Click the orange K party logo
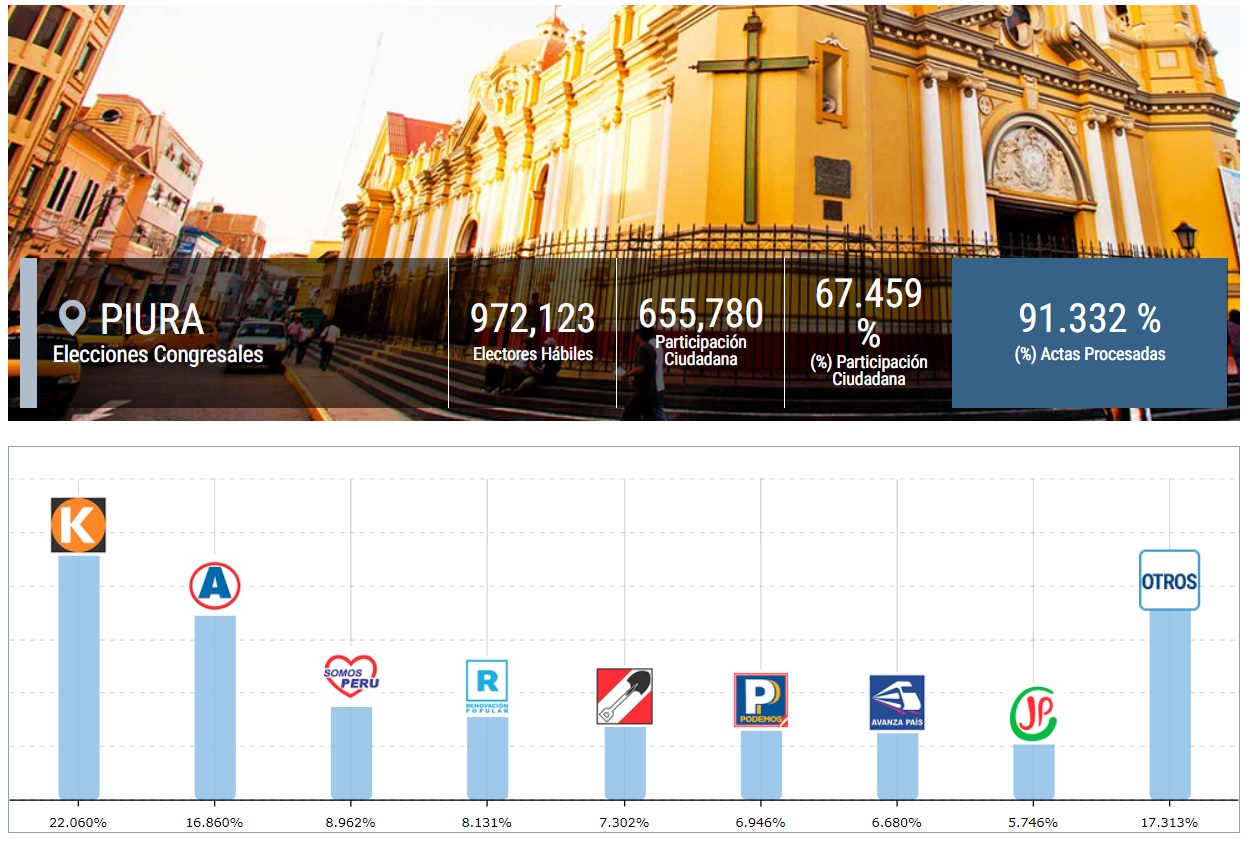The height and width of the screenshot is (846, 1253). (78, 525)
